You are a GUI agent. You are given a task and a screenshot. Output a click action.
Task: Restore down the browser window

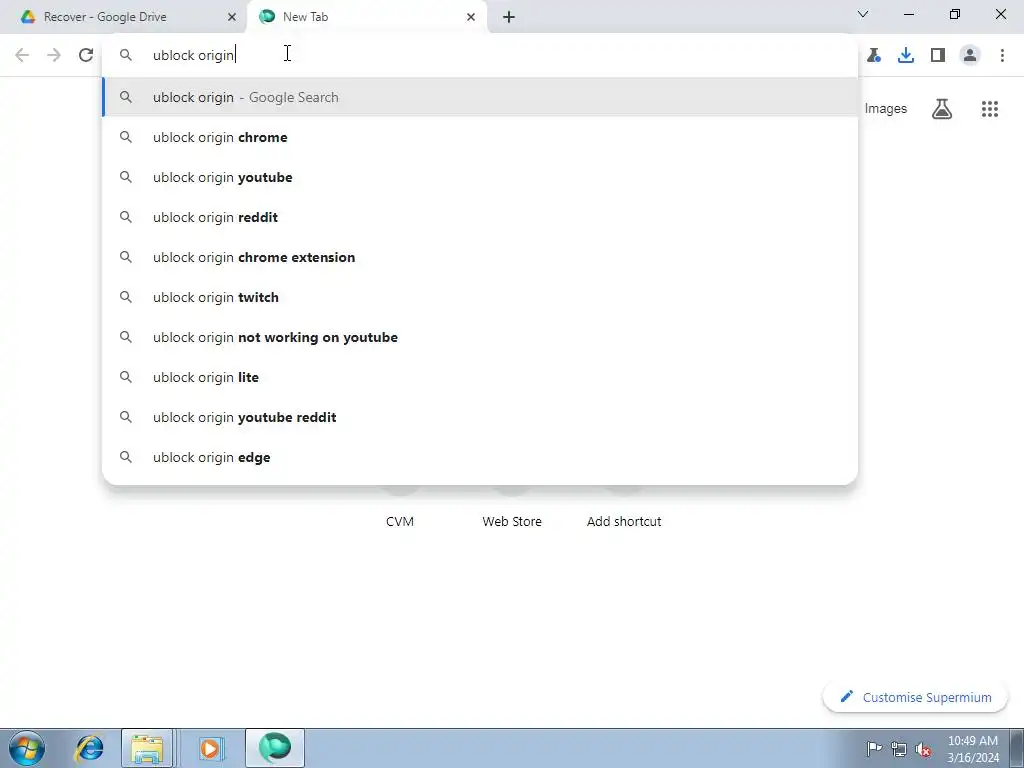955,14
